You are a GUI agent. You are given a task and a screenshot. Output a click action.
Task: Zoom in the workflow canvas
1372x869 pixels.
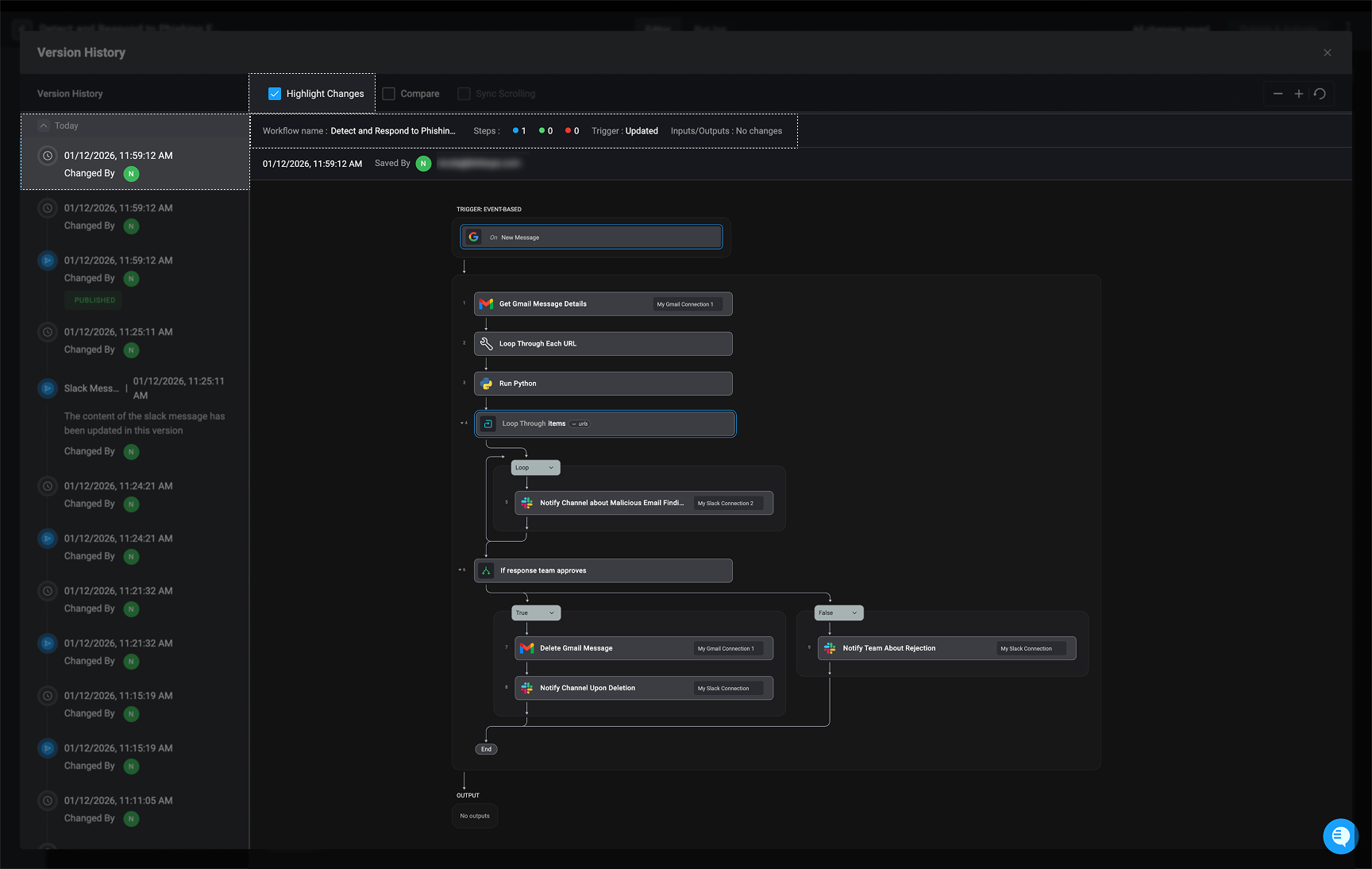(x=1299, y=94)
